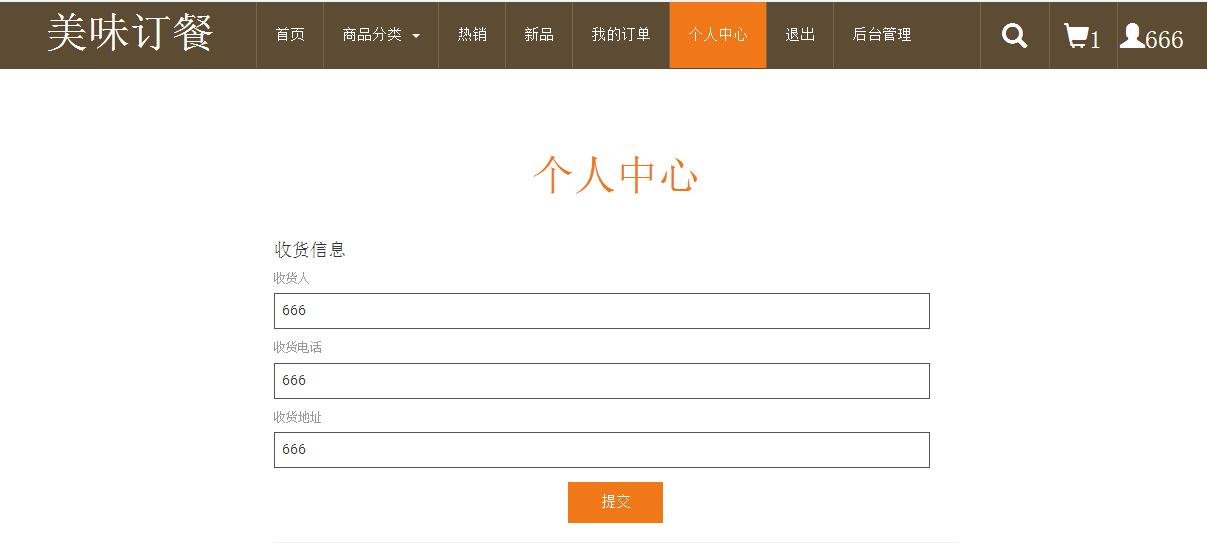This screenshot has height=555, width=1207.
Task: Click the 收货电话 field label
Action: point(298,348)
